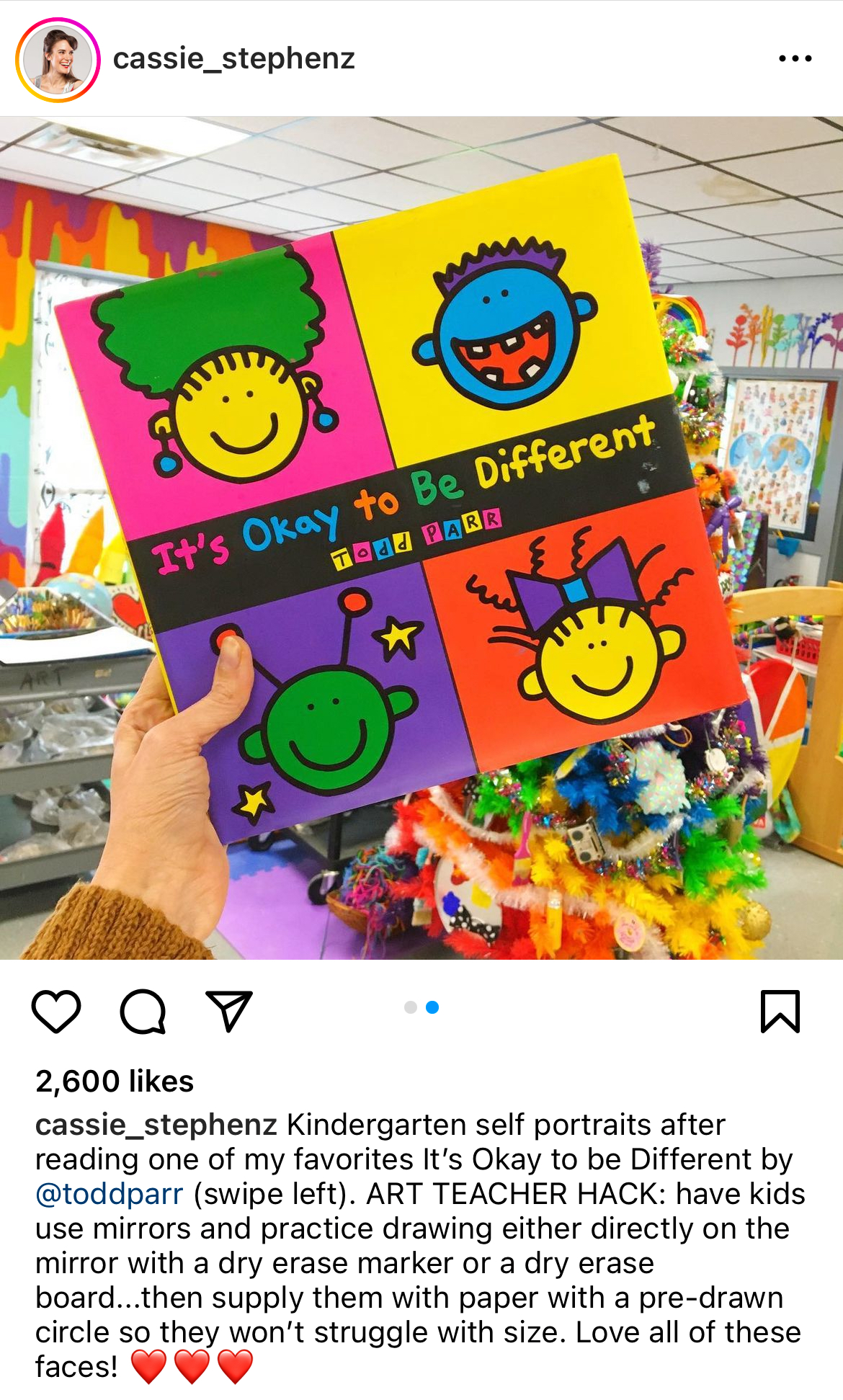View the 2,600 likes list
Image resolution: width=843 pixels, height=1400 pixels.
click(115, 1081)
